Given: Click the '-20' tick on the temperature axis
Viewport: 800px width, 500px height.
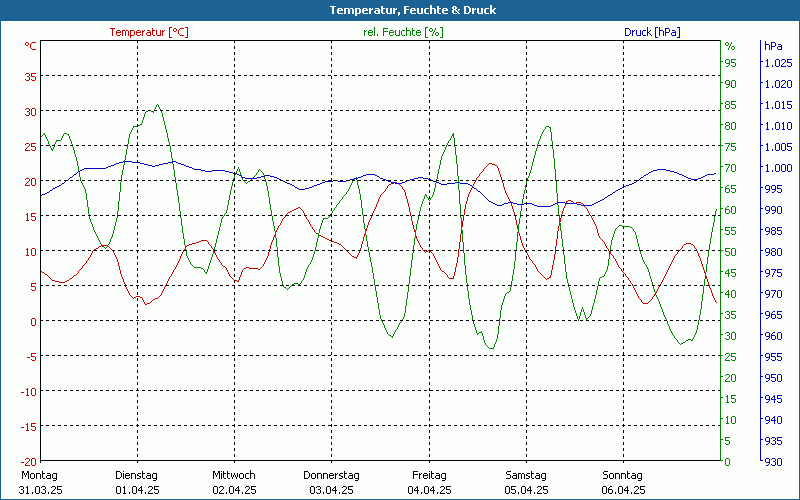Looking at the screenshot, I should (x=29, y=462).
